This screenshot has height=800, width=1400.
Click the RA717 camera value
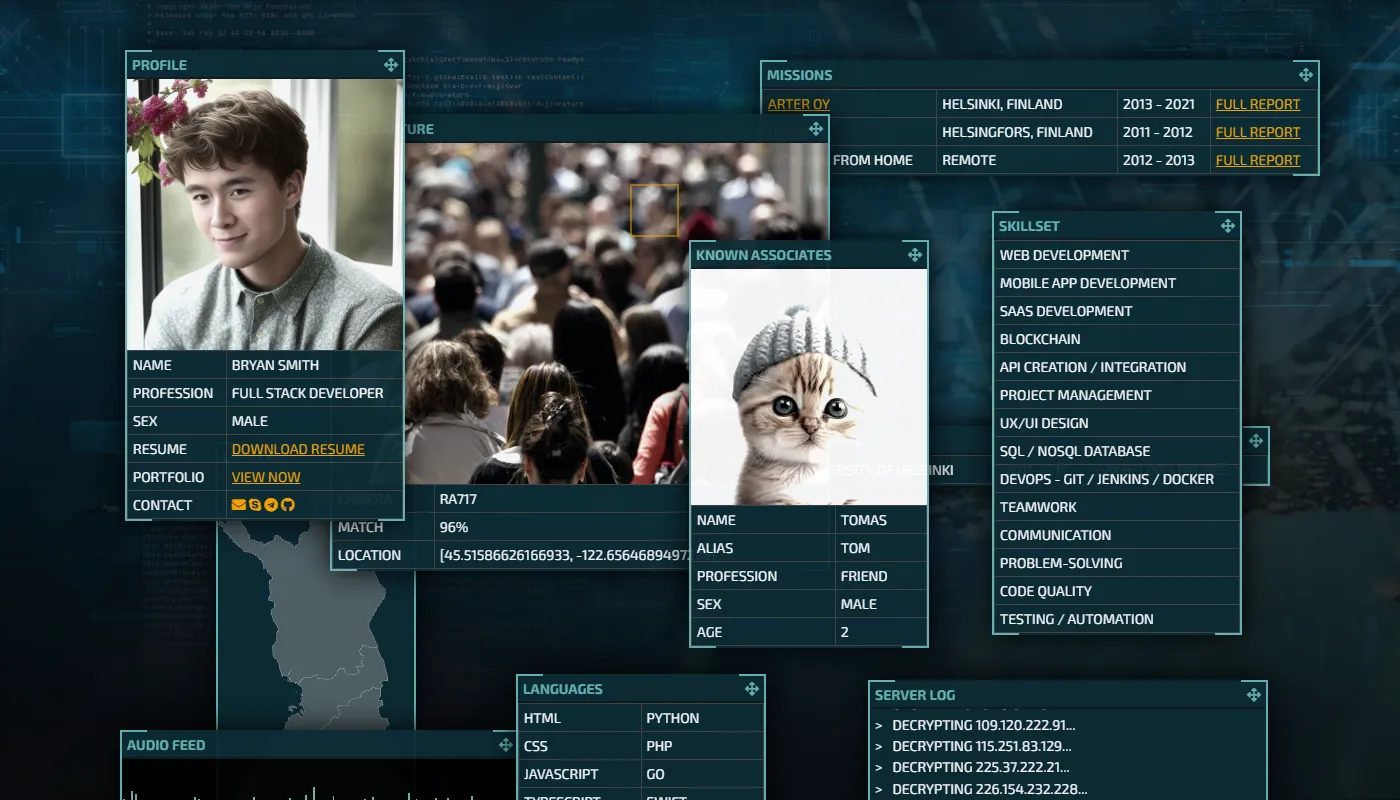(459, 499)
